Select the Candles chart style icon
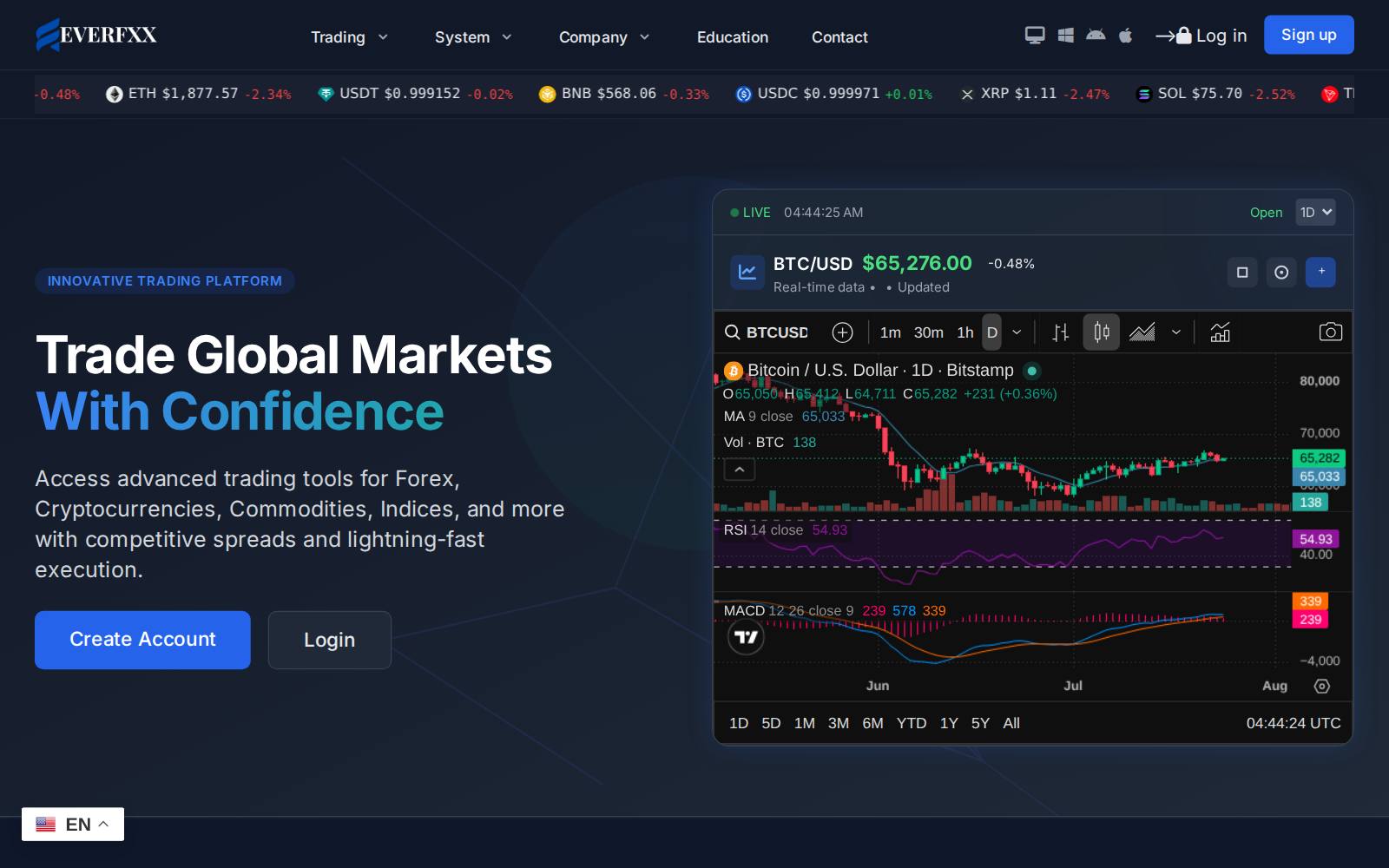 (1101, 332)
